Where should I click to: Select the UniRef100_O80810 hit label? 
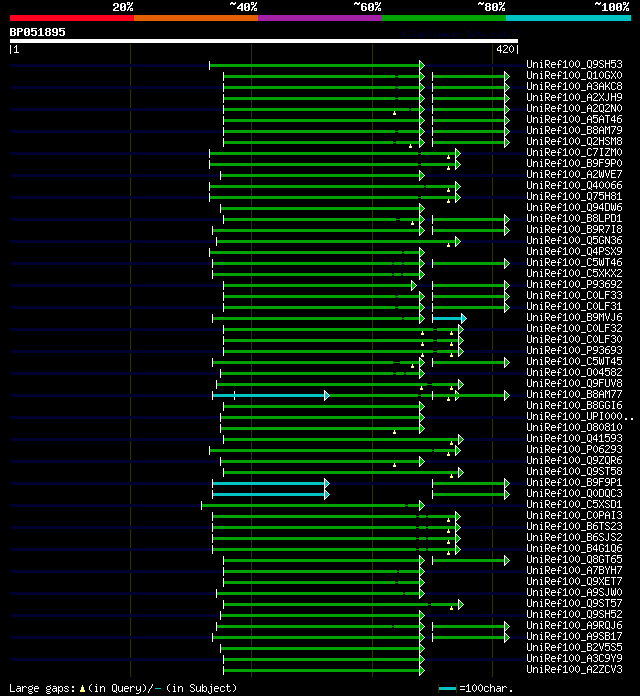tap(574, 427)
